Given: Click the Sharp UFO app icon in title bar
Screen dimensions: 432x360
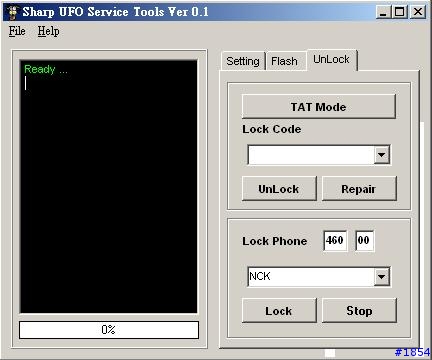Looking at the screenshot, I should 13,12.
